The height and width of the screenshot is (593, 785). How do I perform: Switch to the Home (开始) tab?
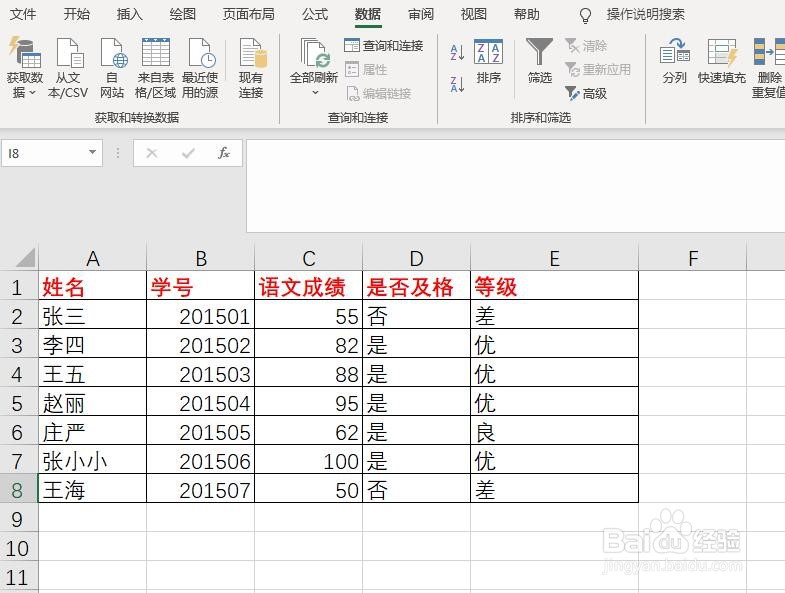coord(77,14)
